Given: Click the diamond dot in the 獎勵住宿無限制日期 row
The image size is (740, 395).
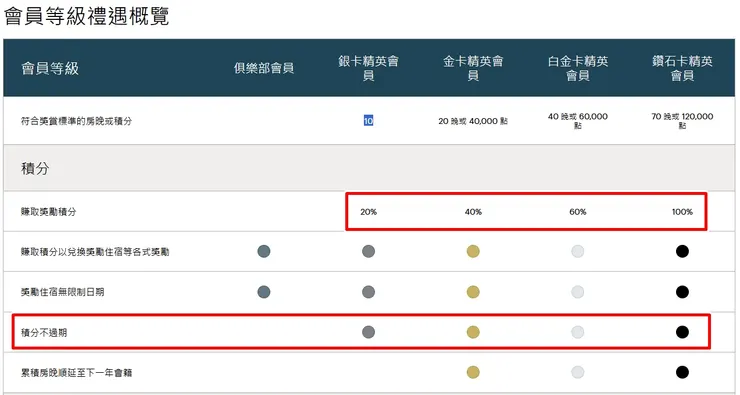Looking at the screenshot, I should click(x=682, y=292).
